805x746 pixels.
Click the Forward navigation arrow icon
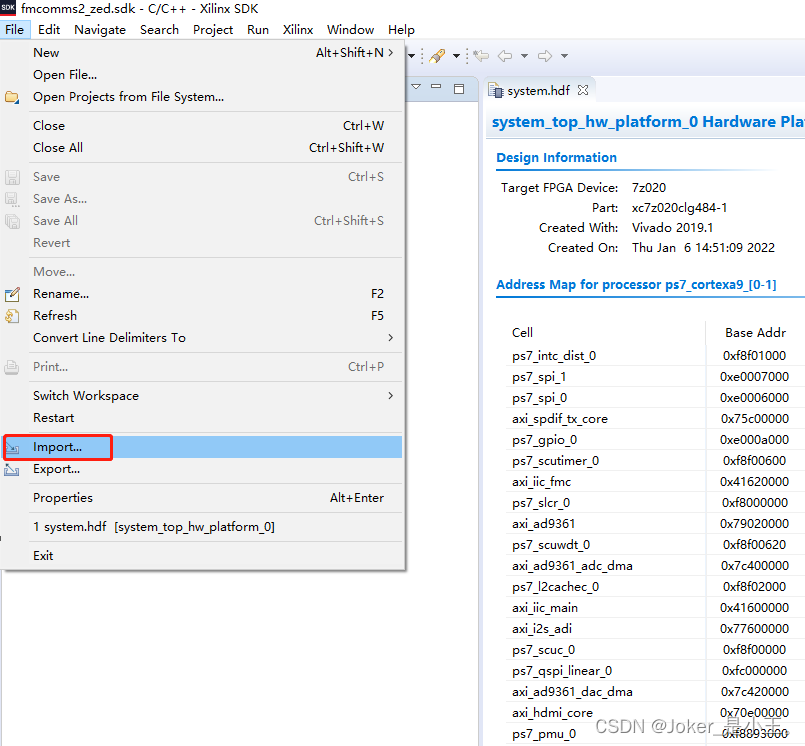coord(545,55)
